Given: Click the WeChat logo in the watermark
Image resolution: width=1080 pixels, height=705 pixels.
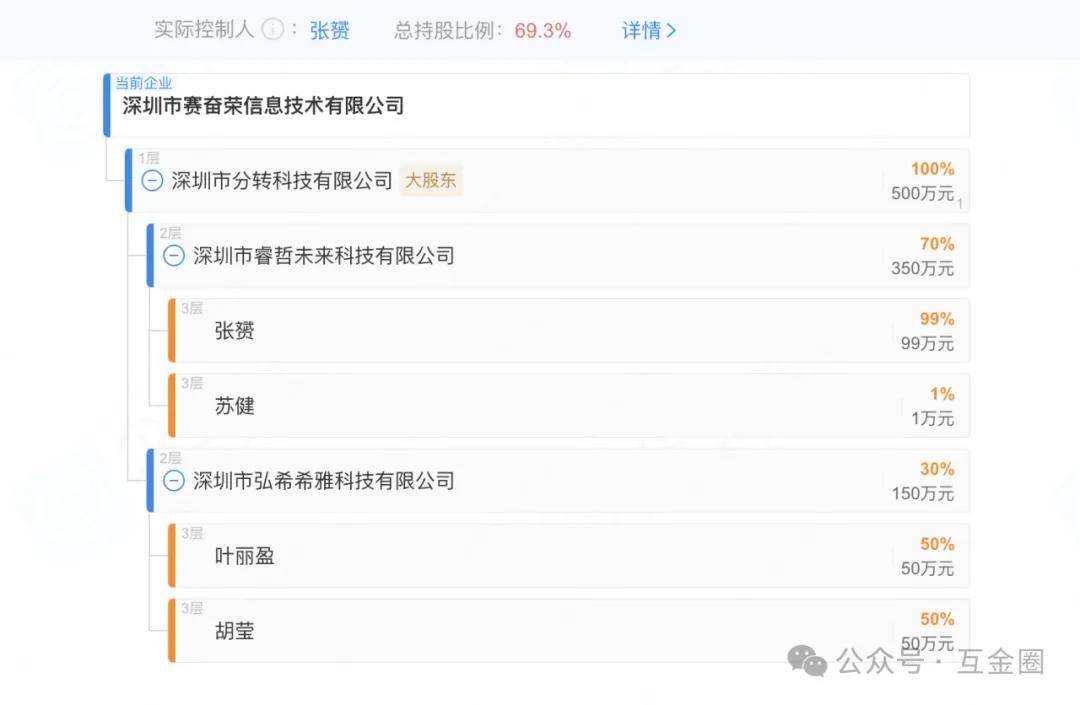Looking at the screenshot, I should coord(807,660).
